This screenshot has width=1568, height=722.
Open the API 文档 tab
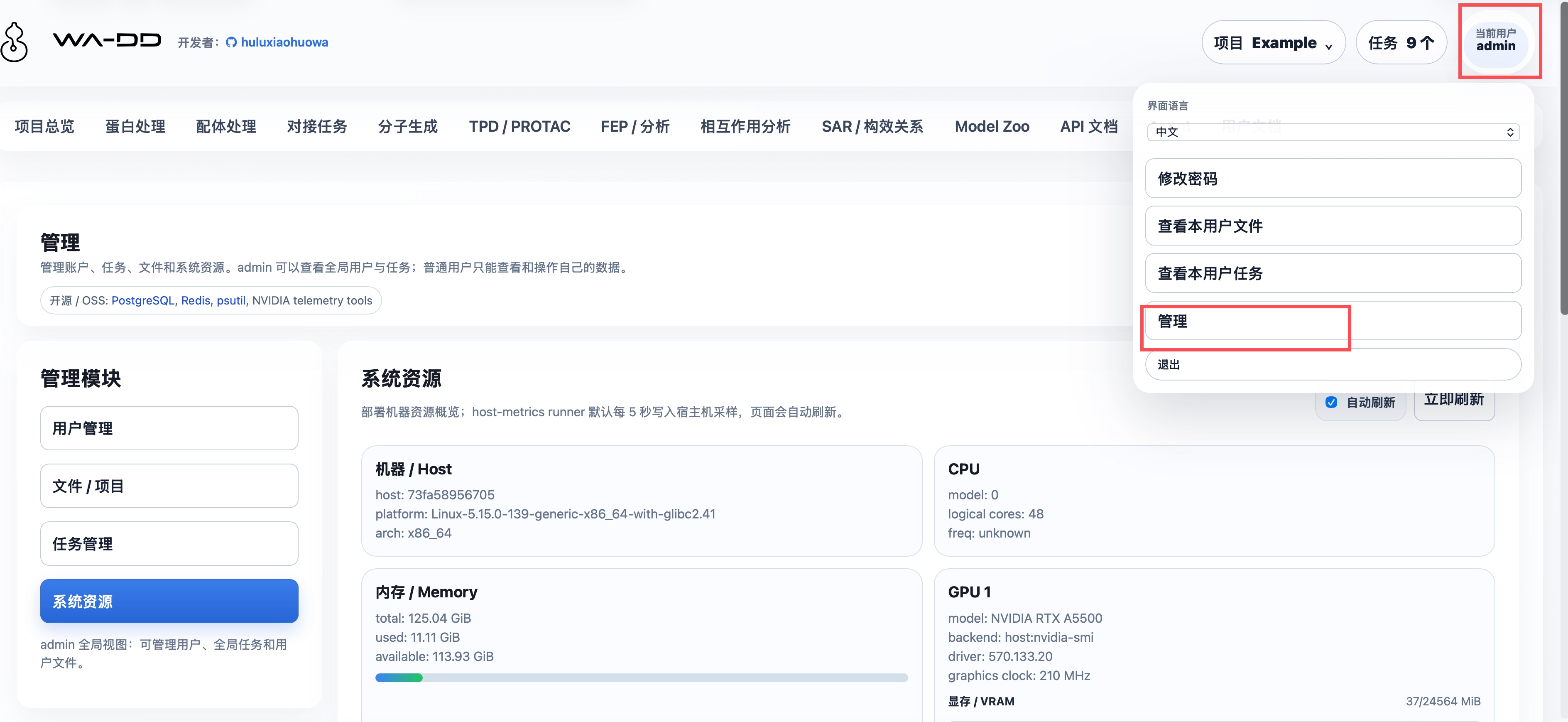pos(1089,127)
